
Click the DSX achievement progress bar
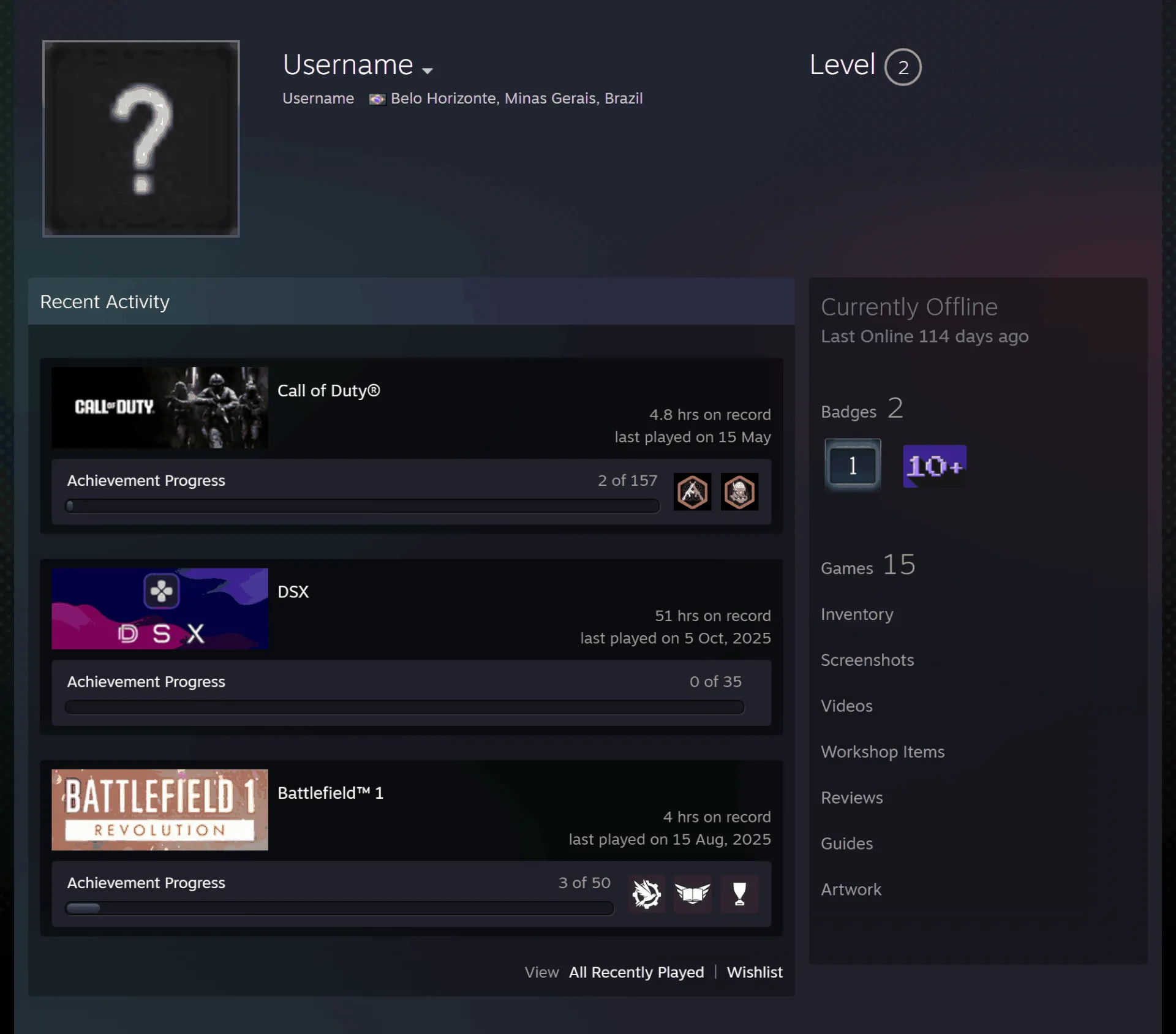404,707
